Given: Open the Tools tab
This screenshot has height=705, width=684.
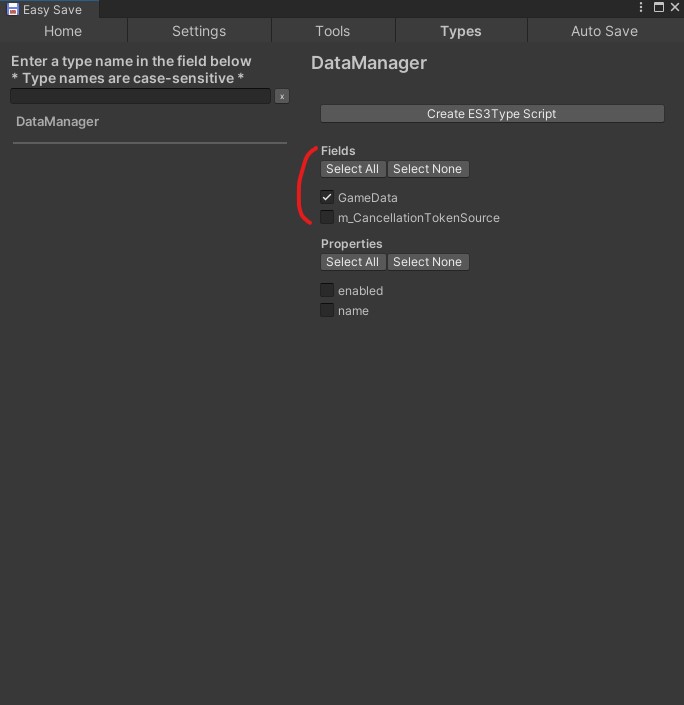Looking at the screenshot, I should [x=333, y=31].
